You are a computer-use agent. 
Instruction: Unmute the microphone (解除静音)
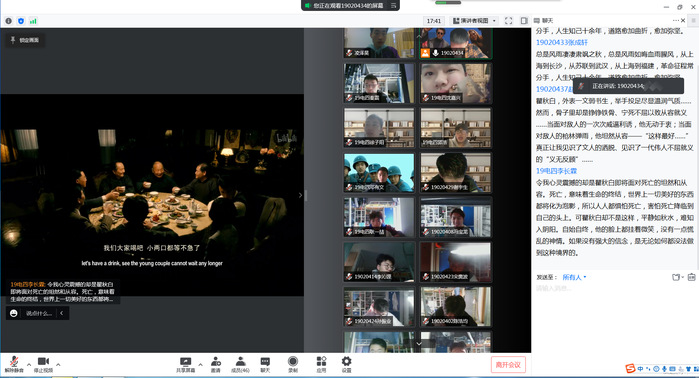pyautogui.click(x=14, y=364)
